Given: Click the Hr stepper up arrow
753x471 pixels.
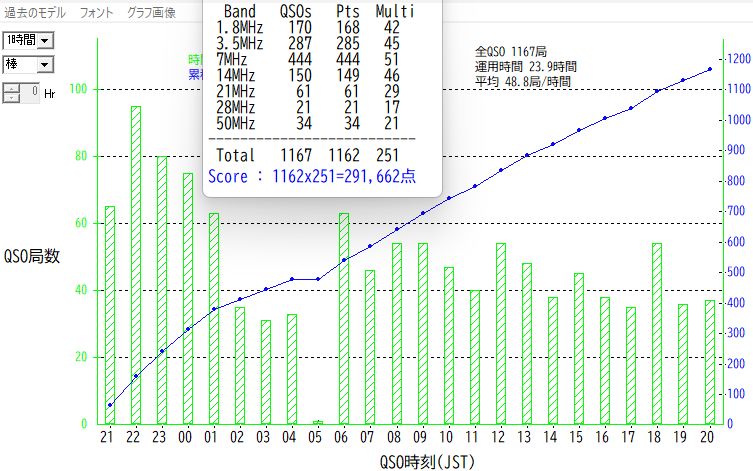Looking at the screenshot, I should (12, 87).
